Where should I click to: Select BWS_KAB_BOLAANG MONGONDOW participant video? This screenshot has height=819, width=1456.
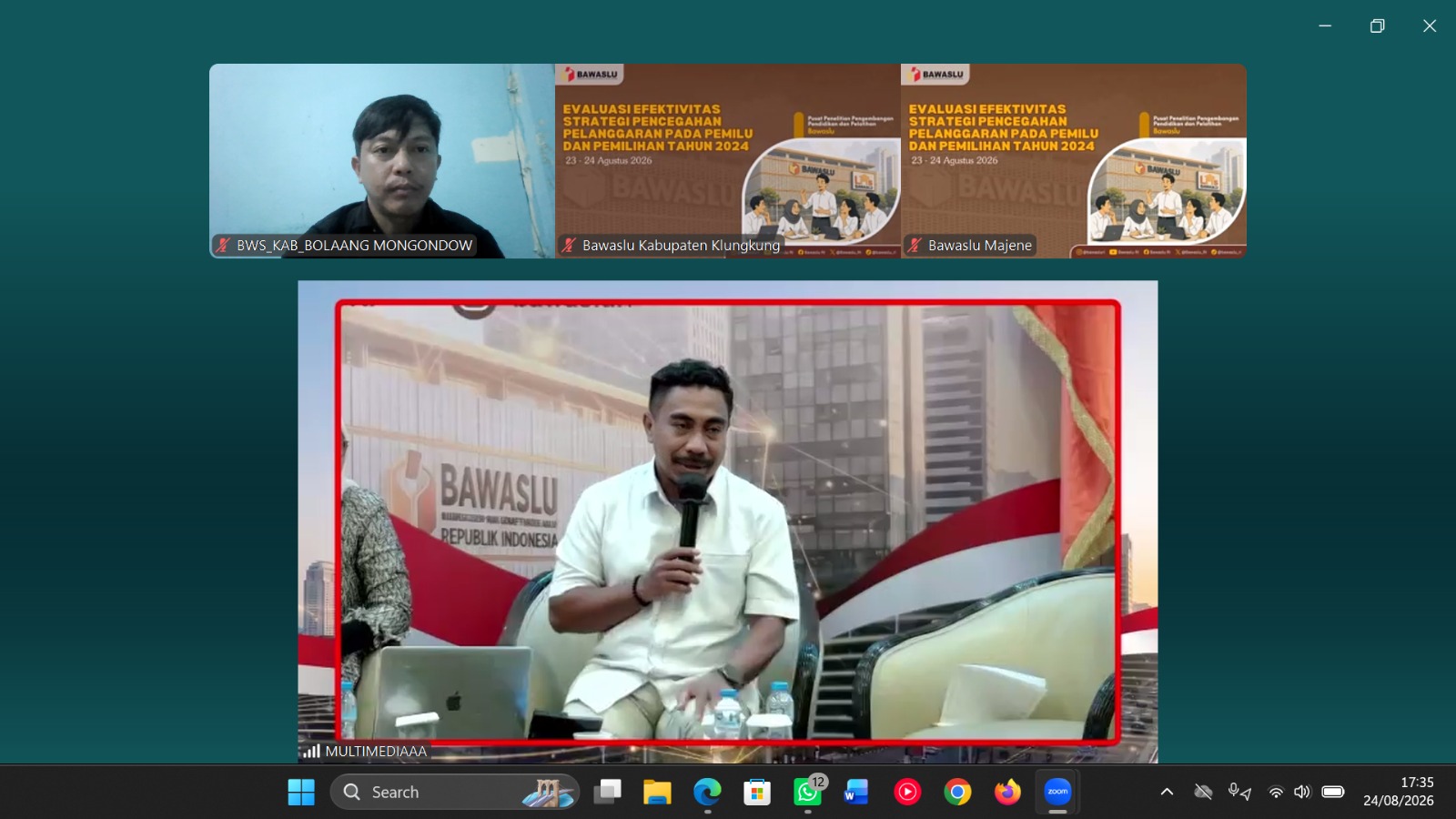[x=382, y=161]
